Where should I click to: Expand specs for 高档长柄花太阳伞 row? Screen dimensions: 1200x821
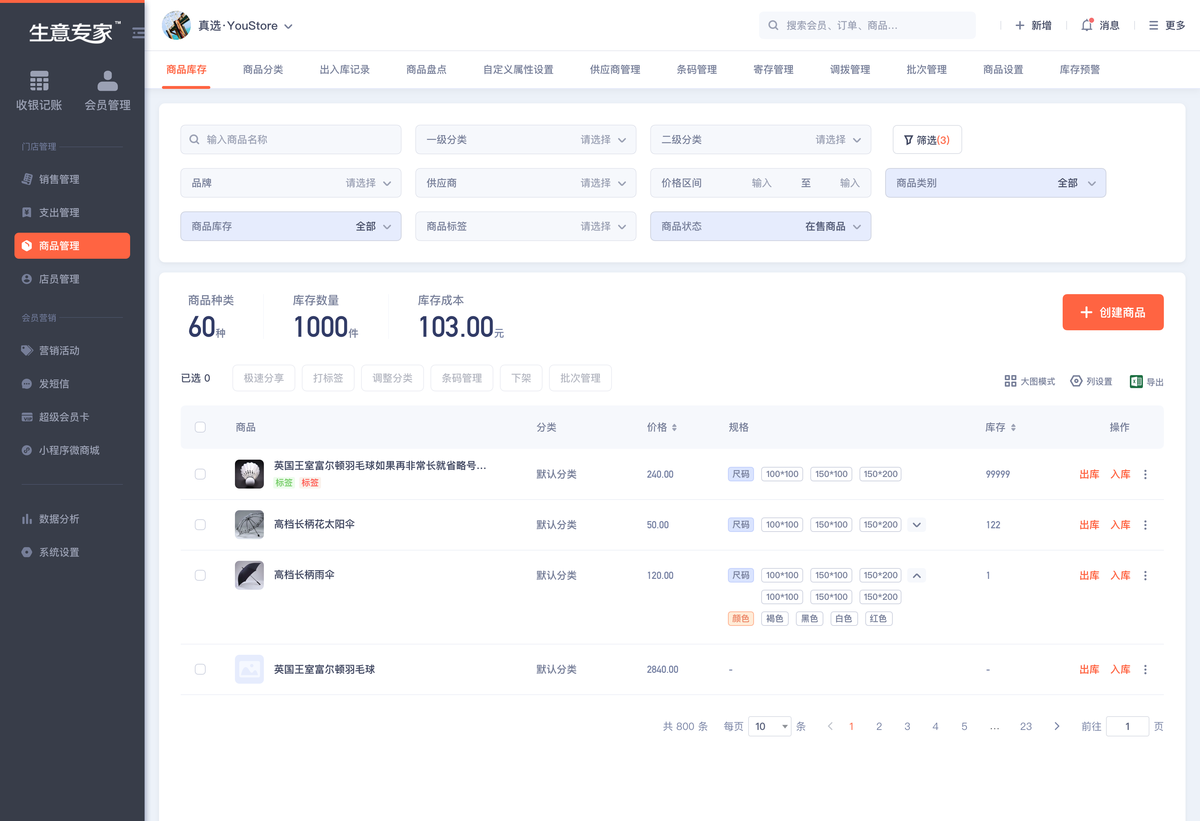pyautogui.click(x=917, y=525)
